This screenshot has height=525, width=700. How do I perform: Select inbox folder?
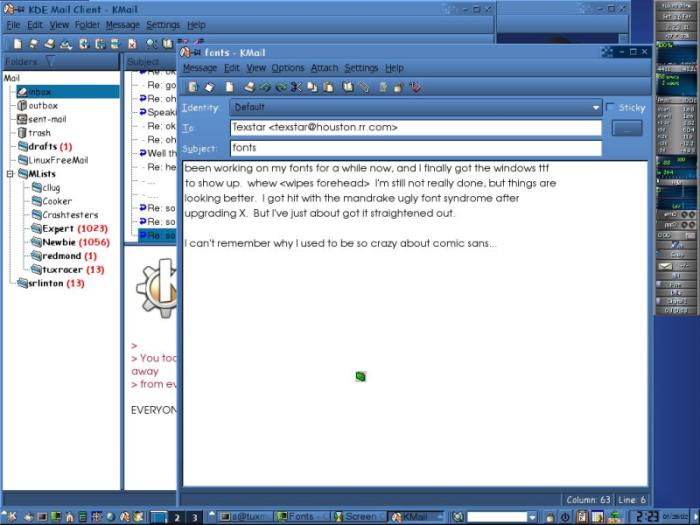pos(68,92)
